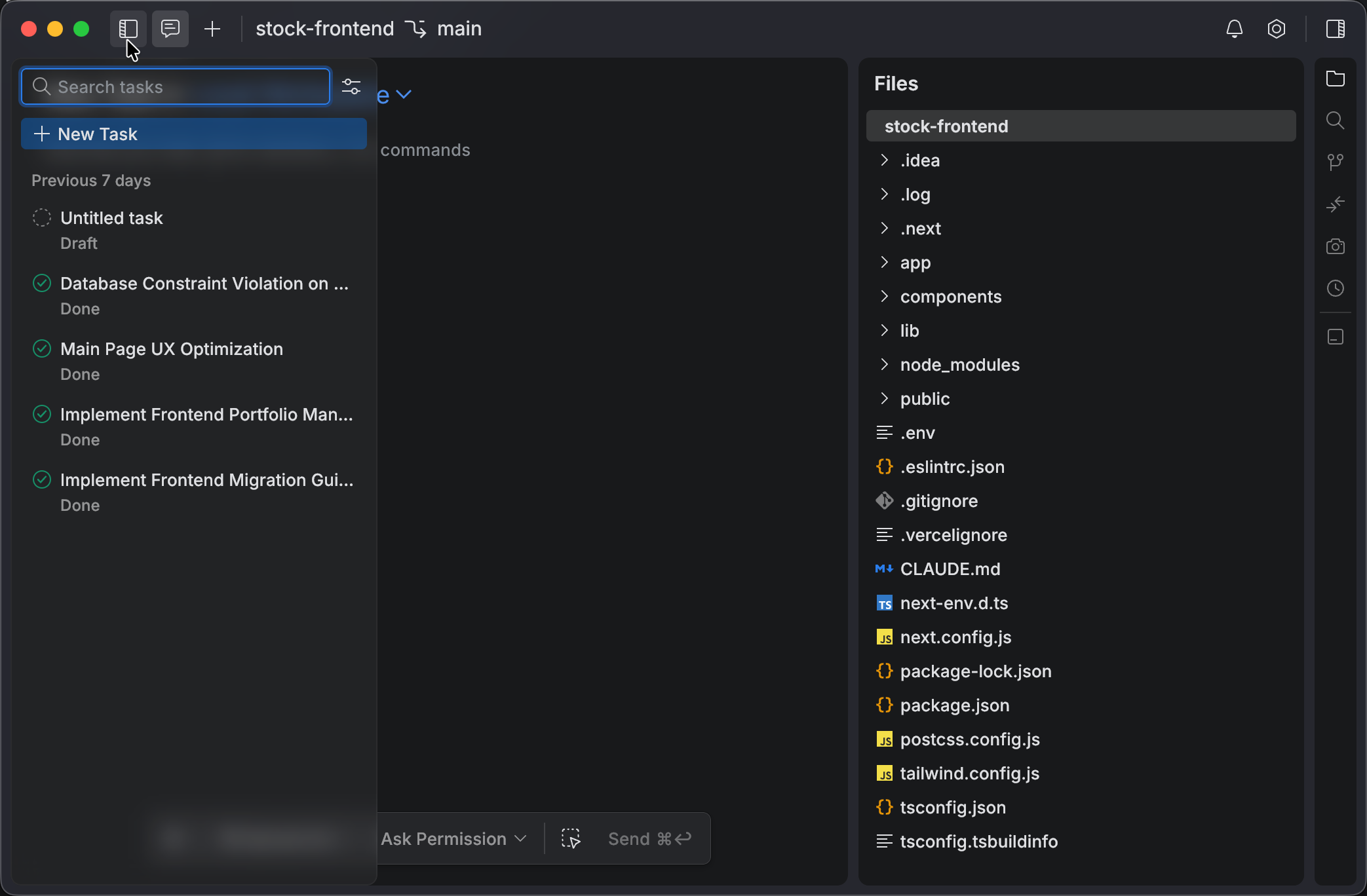1367x896 pixels.
Task: Click the notifications bell
Action: 1234,28
